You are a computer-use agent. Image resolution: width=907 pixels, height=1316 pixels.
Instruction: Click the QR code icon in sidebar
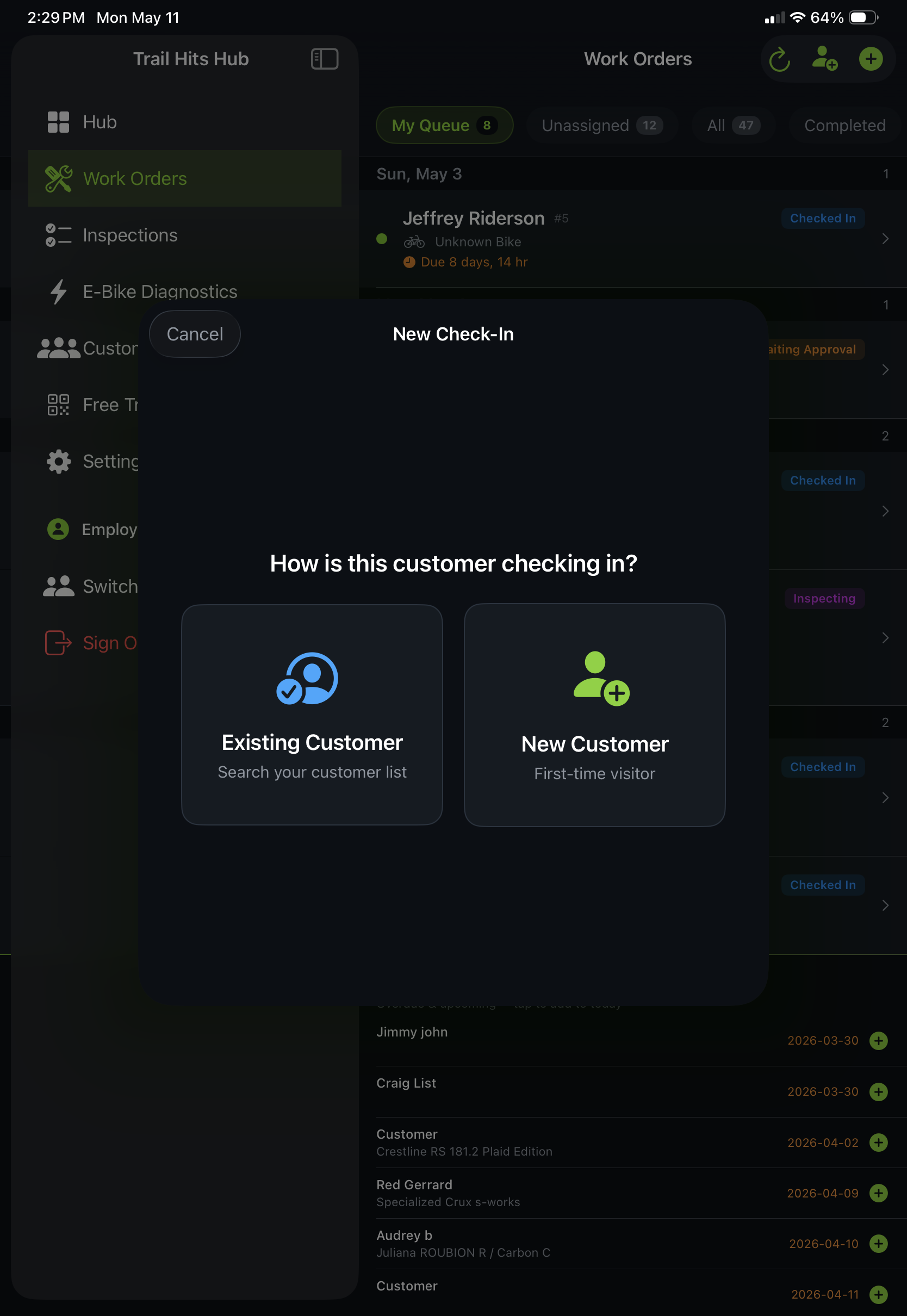[59, 405]
